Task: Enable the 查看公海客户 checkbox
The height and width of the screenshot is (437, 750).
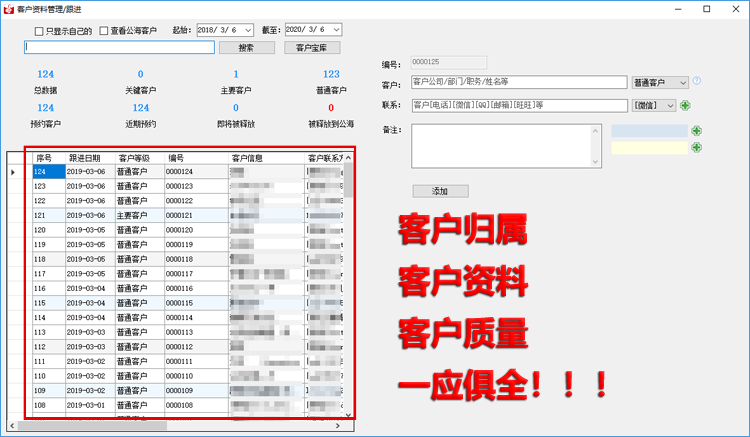Action: (x=104, y=31)
